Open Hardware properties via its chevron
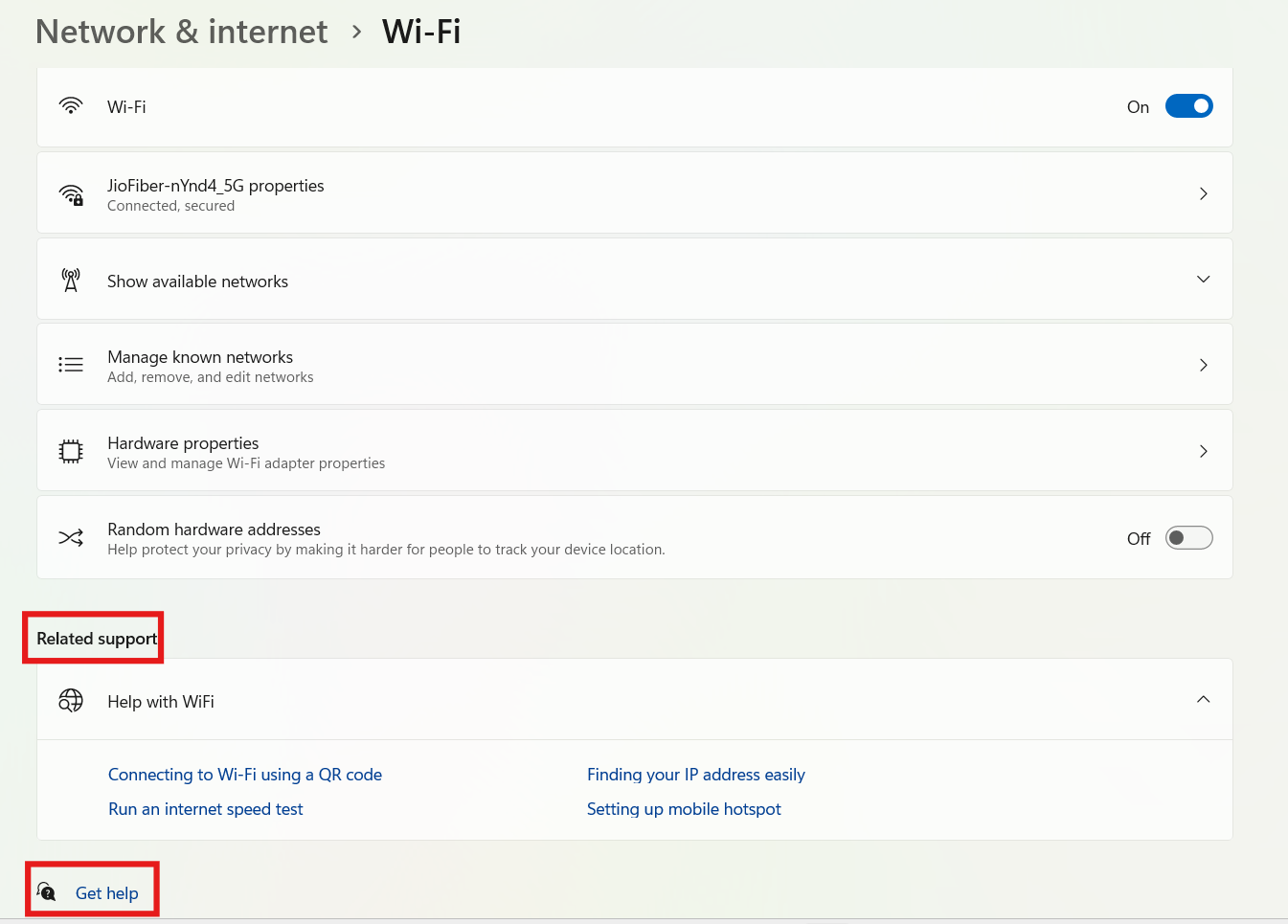This screenshot has width=1288, height=924. (1203, 450)
